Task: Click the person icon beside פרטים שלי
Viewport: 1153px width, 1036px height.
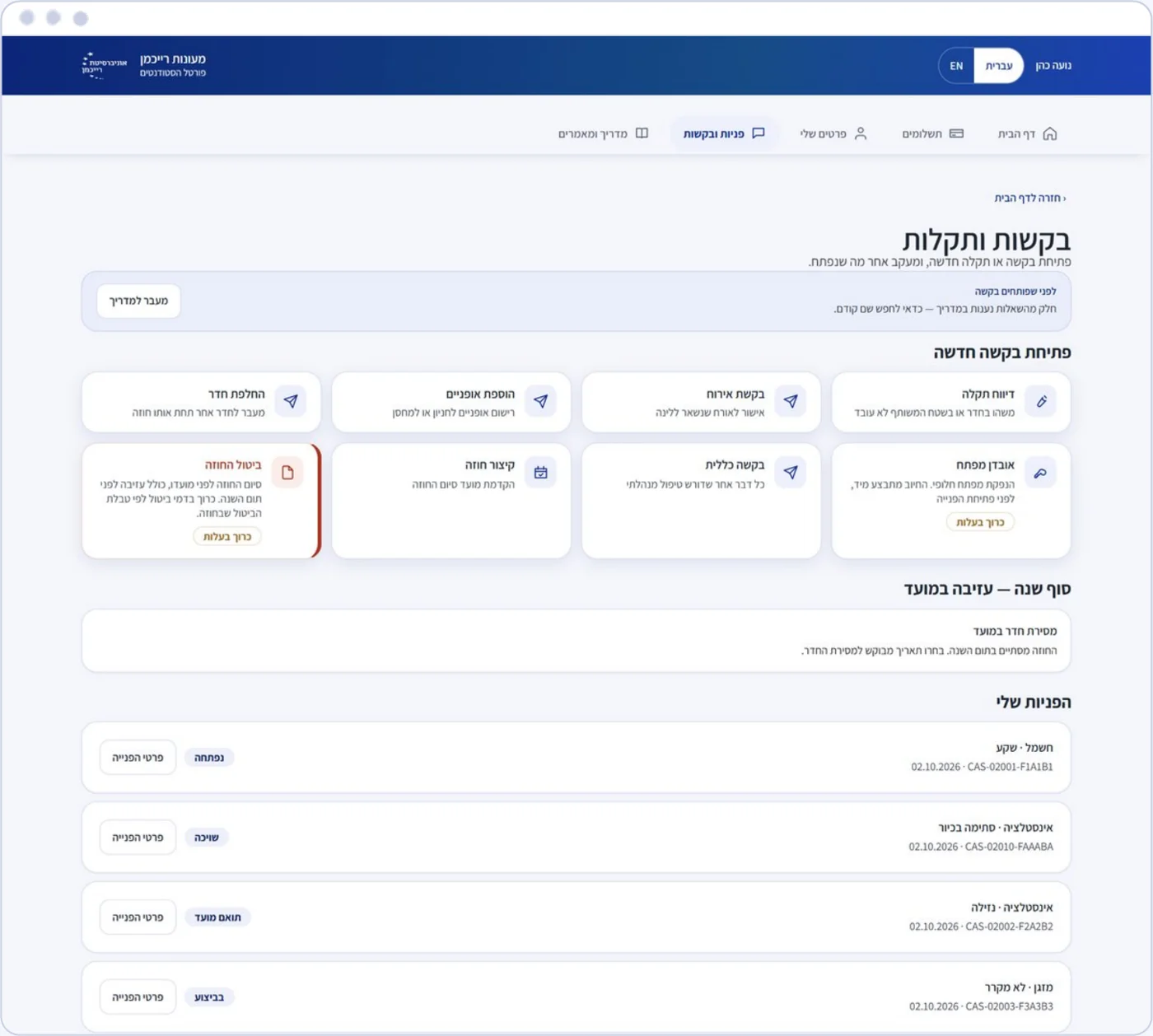Action: coord(861,133)
